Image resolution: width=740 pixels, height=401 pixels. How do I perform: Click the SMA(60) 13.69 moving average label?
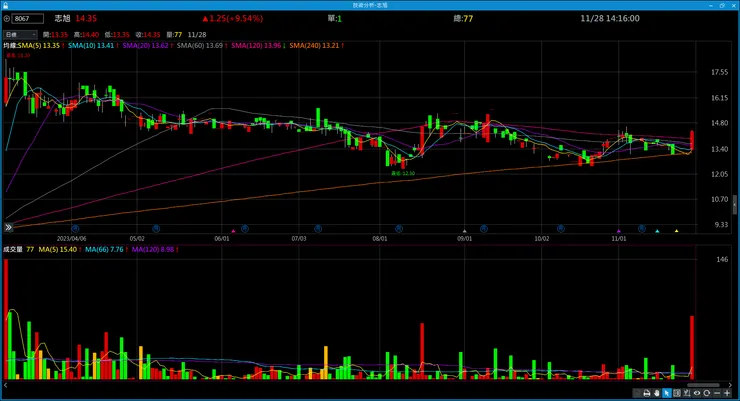point(202,46)
